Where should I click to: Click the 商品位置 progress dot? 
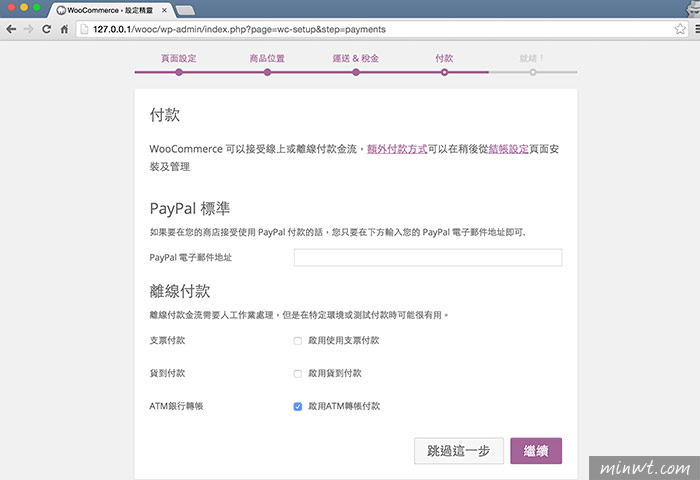tap(267, 72)
